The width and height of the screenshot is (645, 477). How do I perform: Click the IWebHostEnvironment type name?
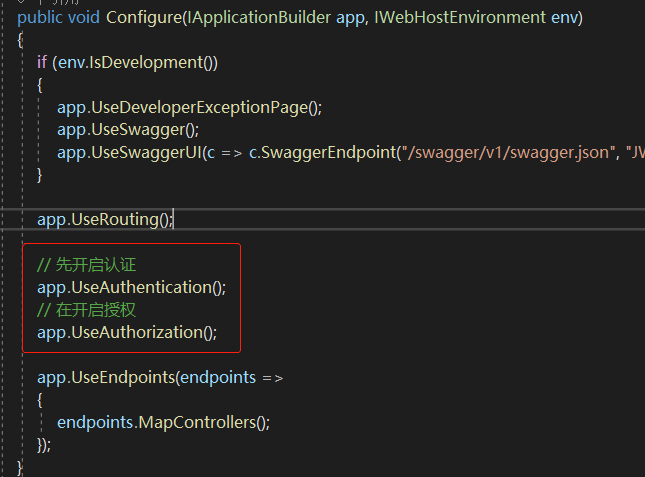pyautogui.click(x=459, y=17)
